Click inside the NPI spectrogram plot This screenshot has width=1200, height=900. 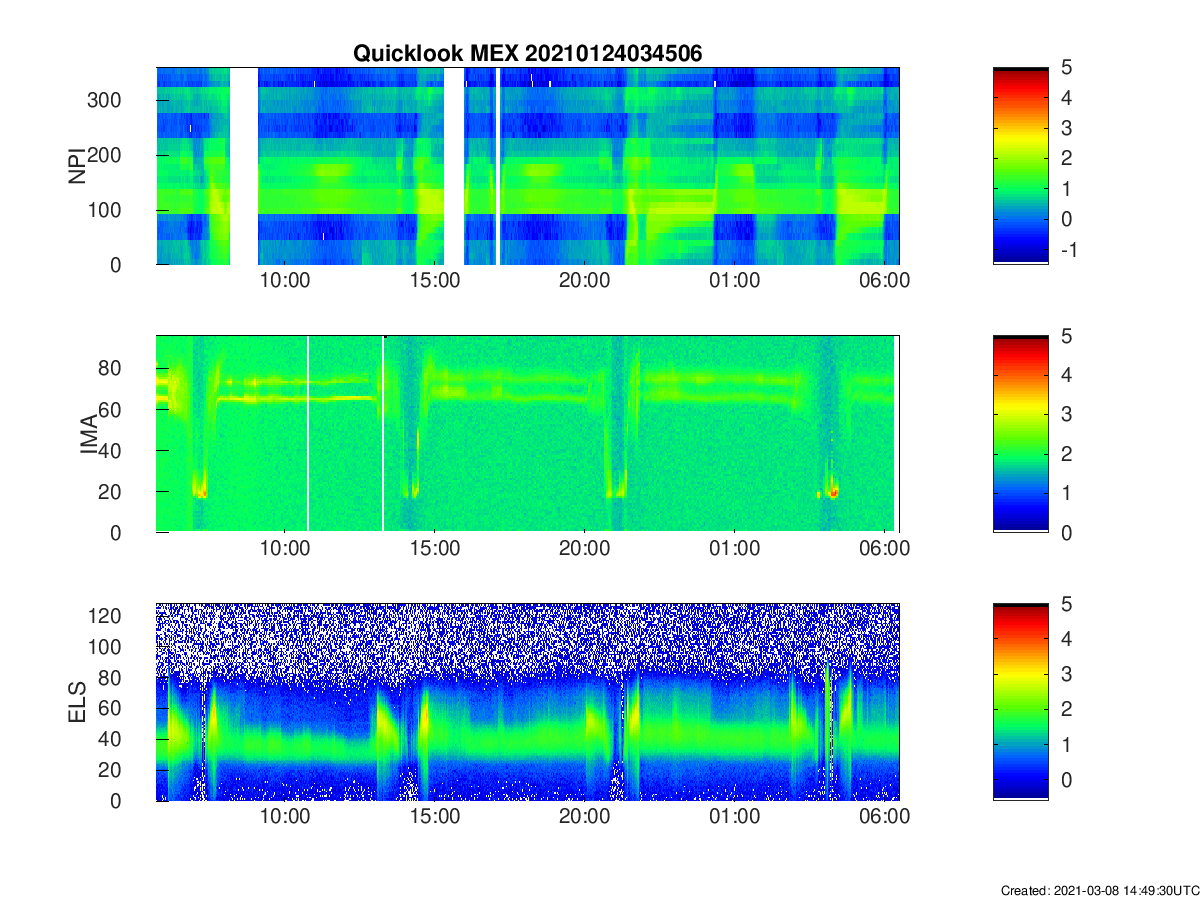(x=528, y=166)
